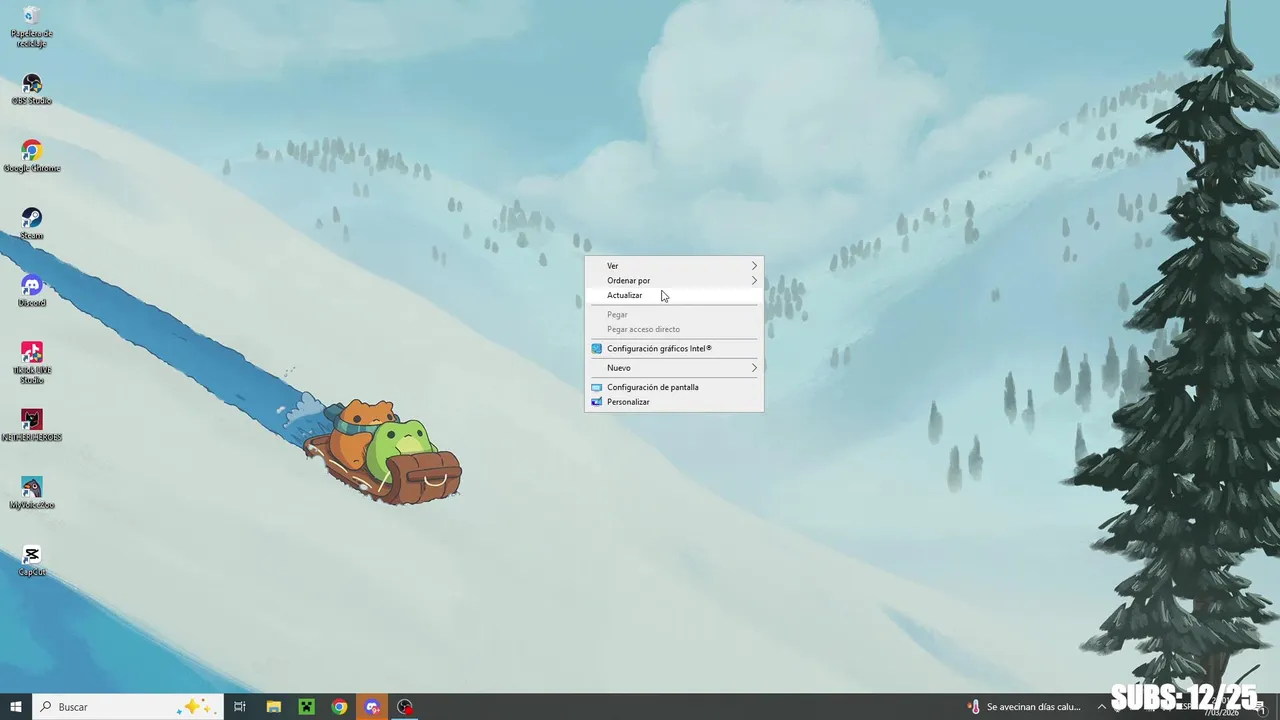Click the Buscar search field
The image size is (1280, 720).
pyautogui.click(x=127, y=707)
